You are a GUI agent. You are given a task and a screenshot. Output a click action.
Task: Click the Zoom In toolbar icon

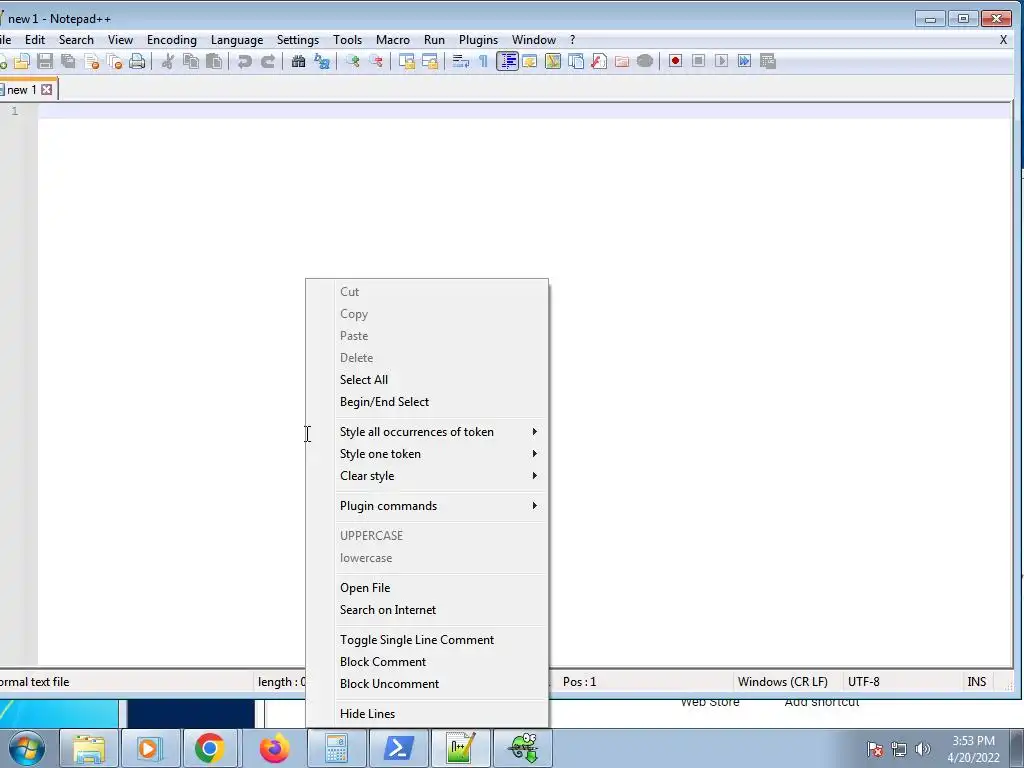353,61
